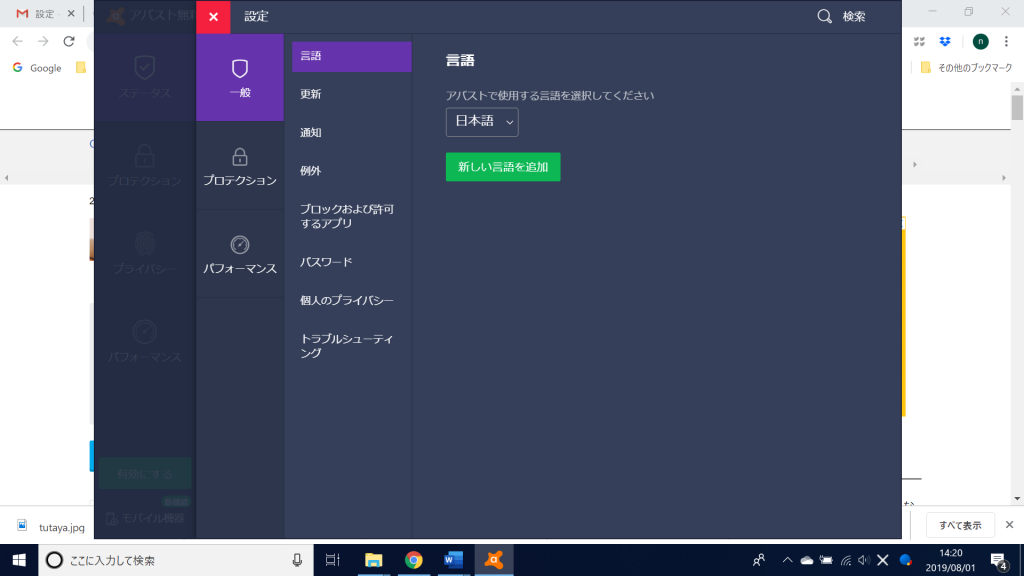Click the battery tray icon
Image resolution: width=1024 pixels, height=576 pixels.
(826, 560)
